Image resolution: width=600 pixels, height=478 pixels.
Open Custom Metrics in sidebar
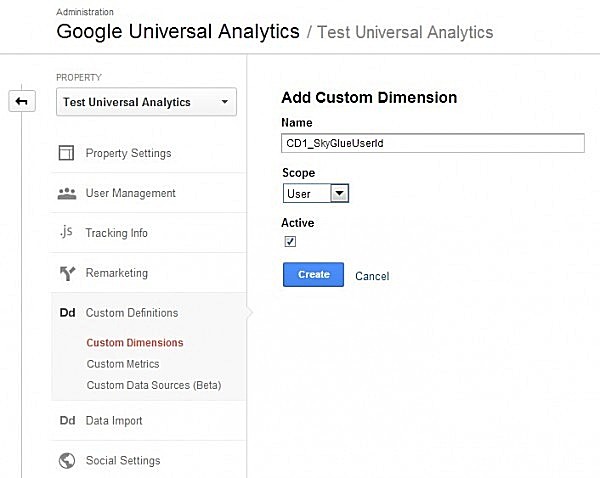click(x=123, y=364)
